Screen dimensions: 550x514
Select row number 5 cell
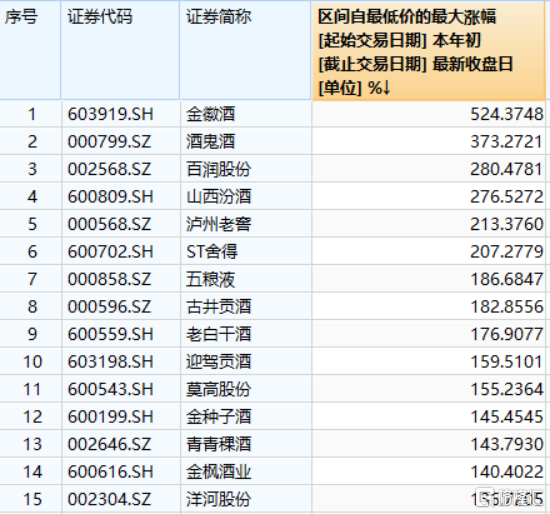(x=31, y=224)
